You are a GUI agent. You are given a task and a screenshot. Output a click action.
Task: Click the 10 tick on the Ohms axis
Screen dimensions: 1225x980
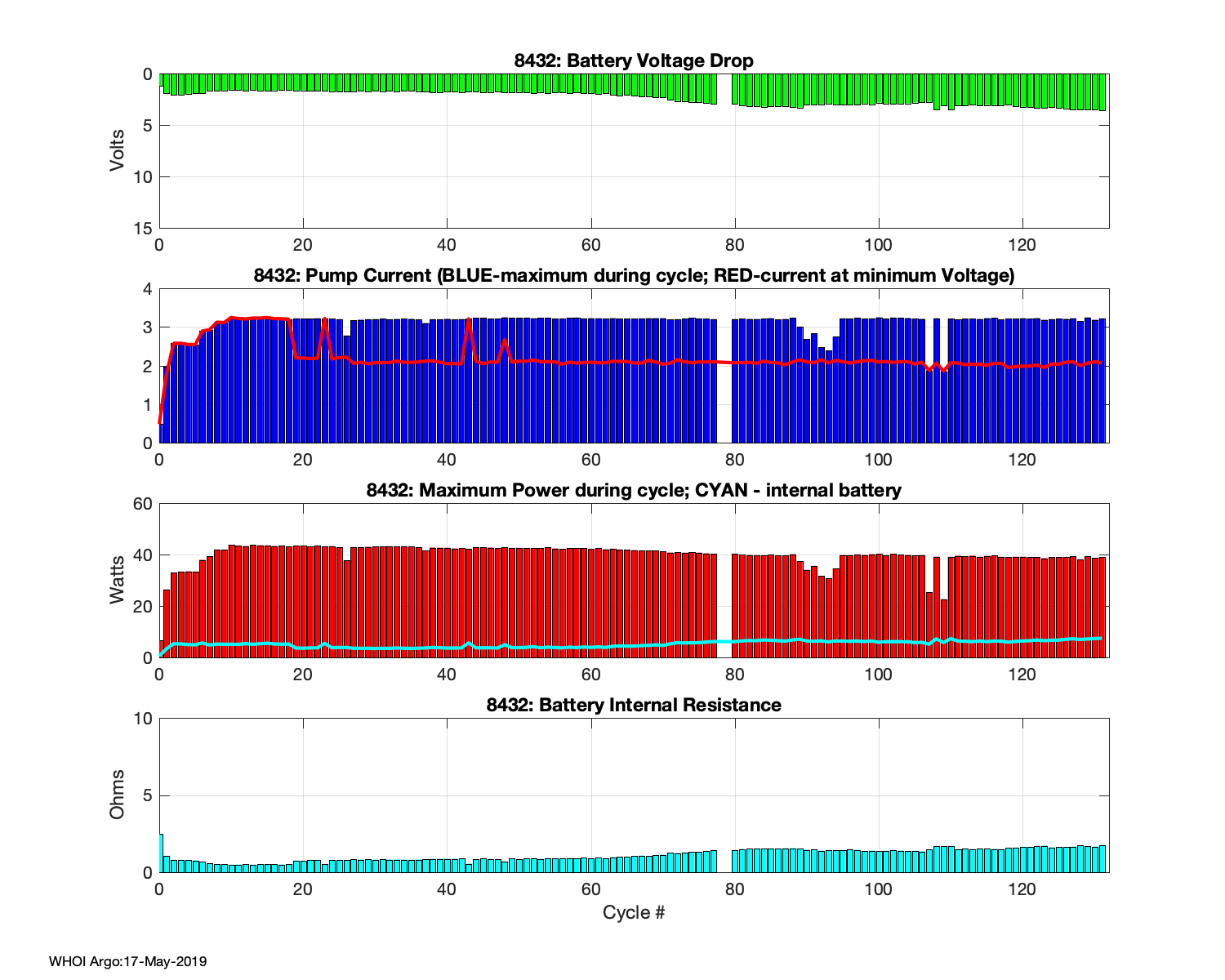pos(144,719)
